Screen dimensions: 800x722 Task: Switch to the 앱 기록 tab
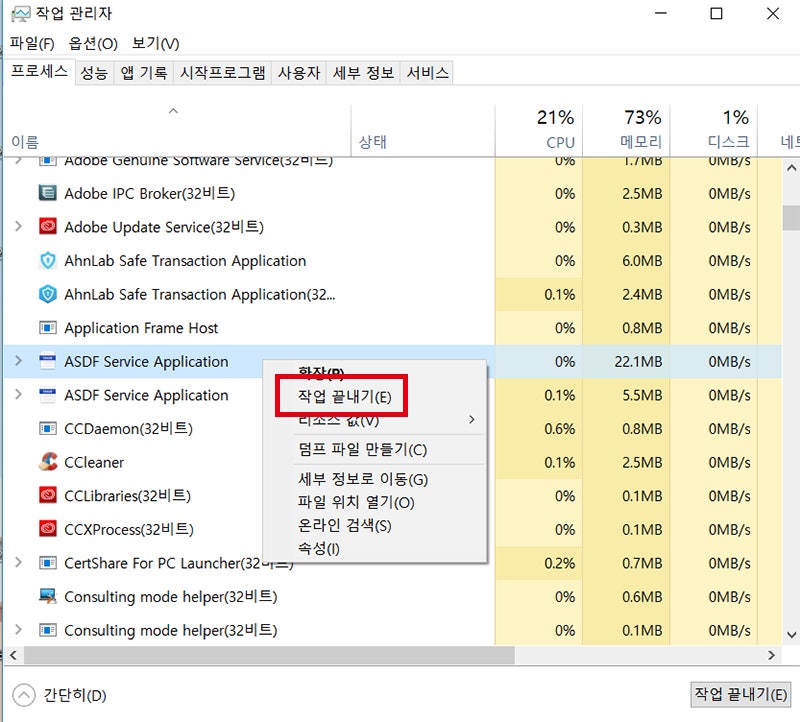coord(144,73)
